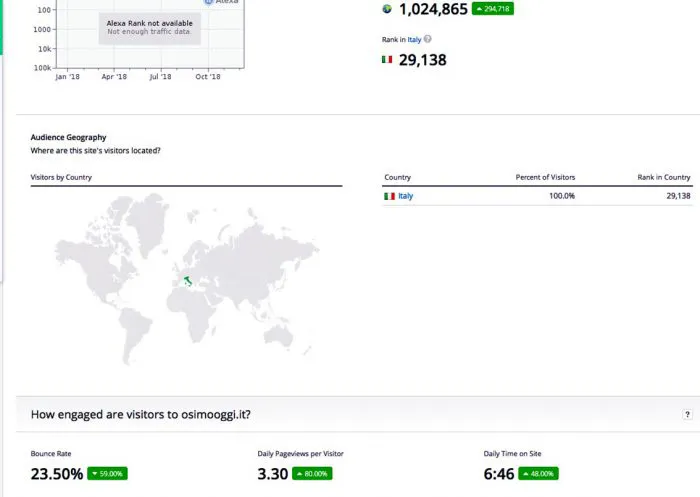The height and width of the screenshot is (497, 700).
Task: Click the Visitors by Country label
Action: point(61,177)
